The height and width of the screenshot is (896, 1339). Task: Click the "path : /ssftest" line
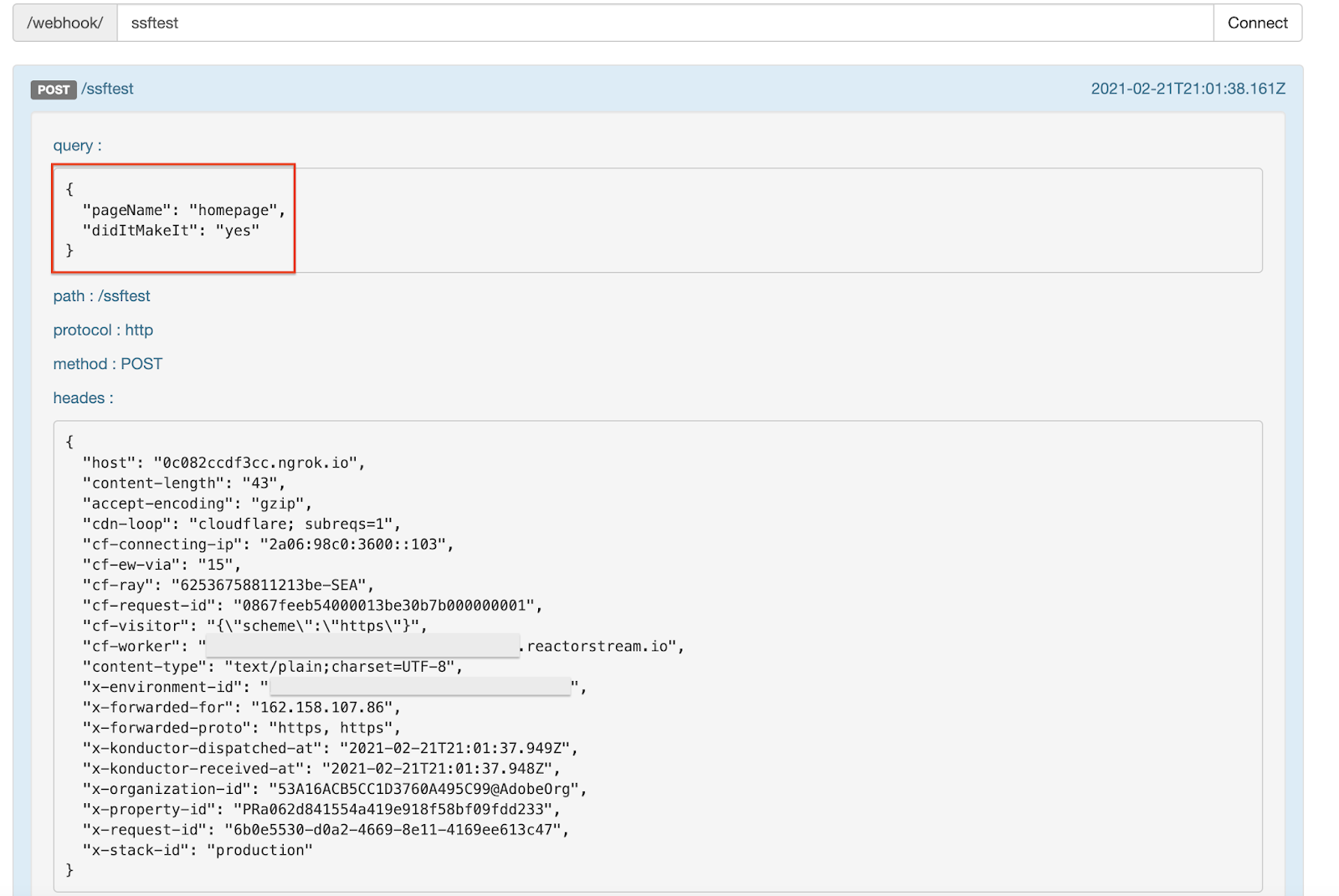pos(102,296)
